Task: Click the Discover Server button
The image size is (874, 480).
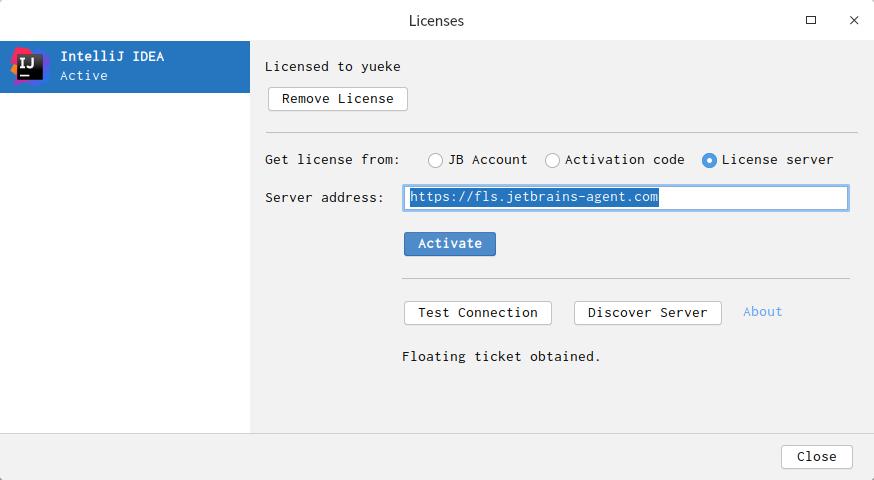Action: 647,313
